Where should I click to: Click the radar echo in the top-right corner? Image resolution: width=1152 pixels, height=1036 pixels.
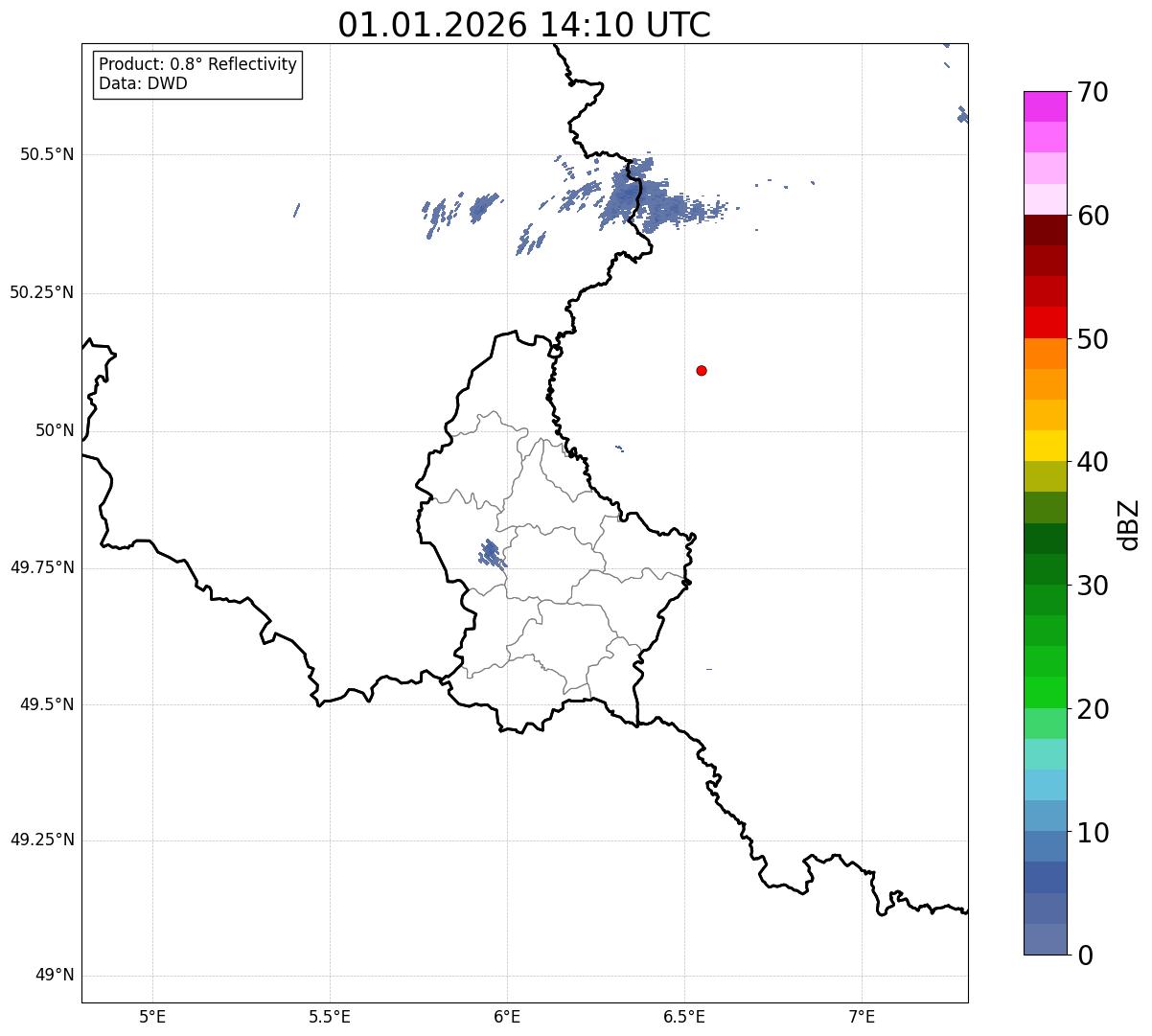[x=962, y=115]
